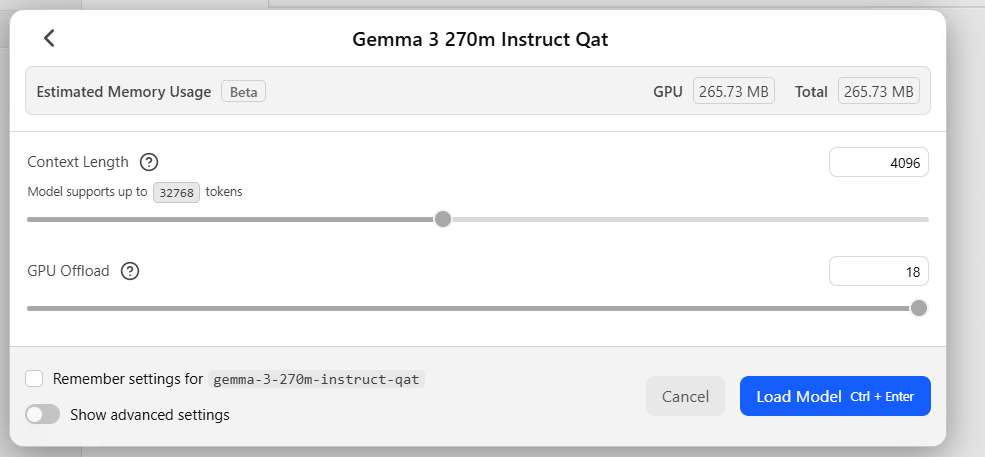
Task: Click the Context Length slider handle
Action: point(443,219)
